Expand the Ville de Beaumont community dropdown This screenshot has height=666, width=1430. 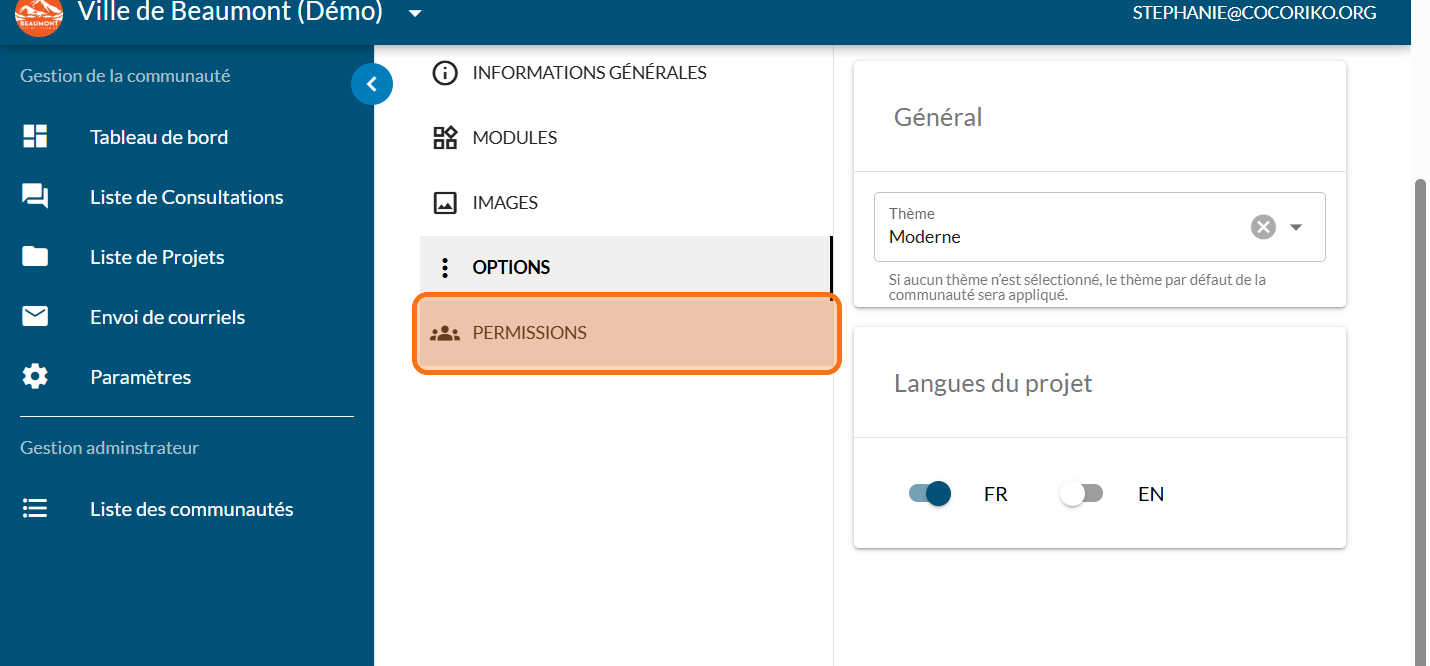(x=415, y=14)
